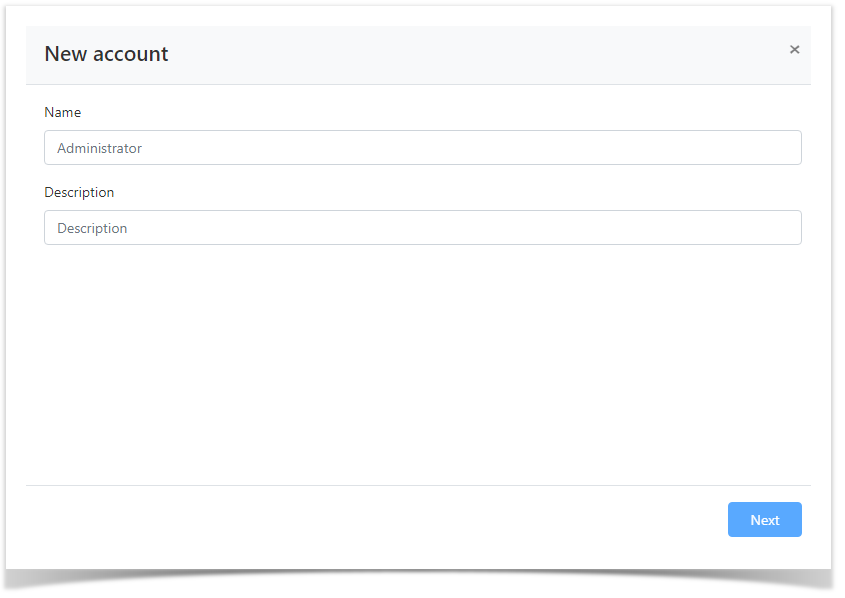The width and height of the screenshot is (845, 598).
Task: Select the textbox under the Name label
Action: (422, 148)
